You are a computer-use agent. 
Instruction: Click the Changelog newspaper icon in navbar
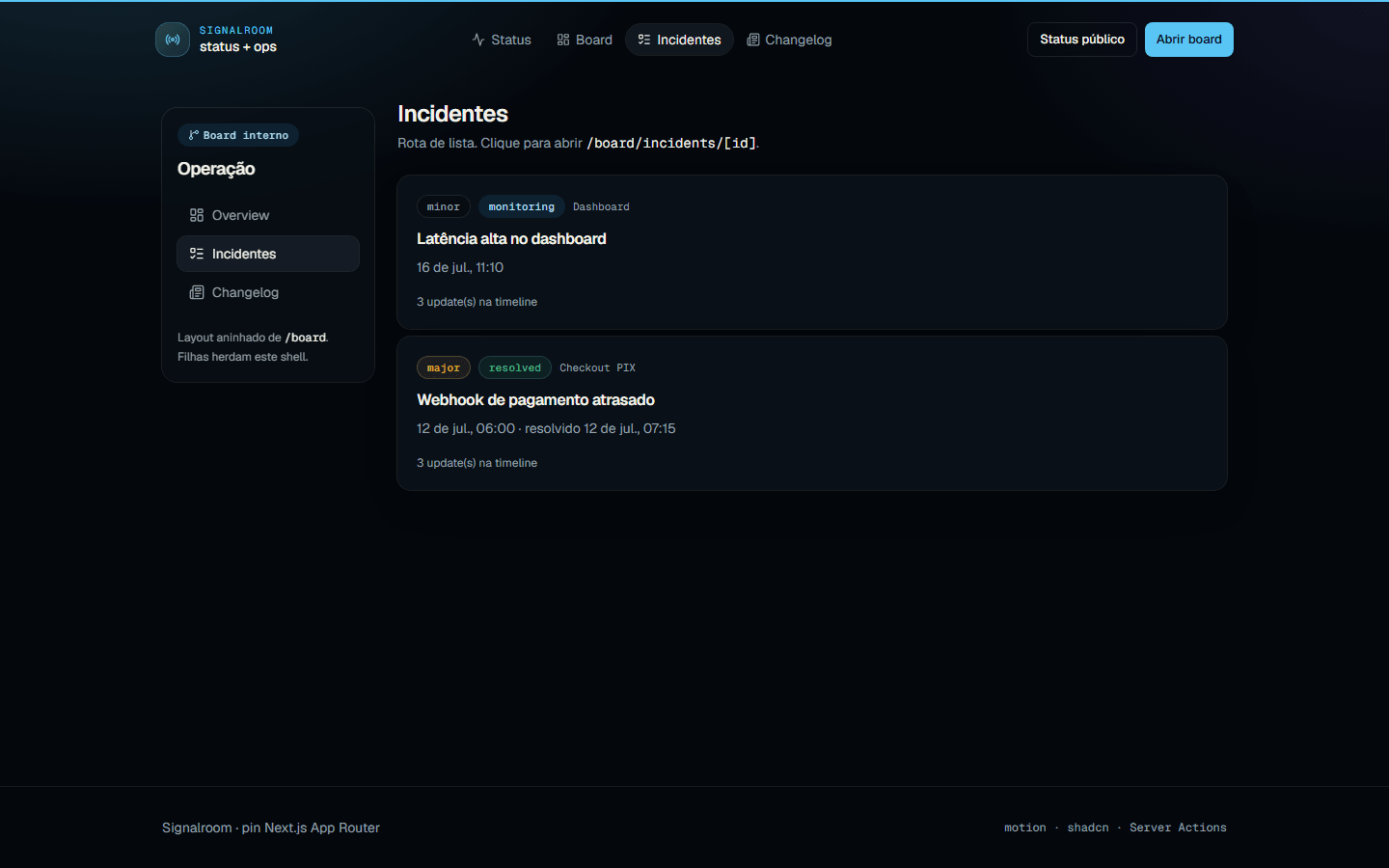click(x=753, y=40)
